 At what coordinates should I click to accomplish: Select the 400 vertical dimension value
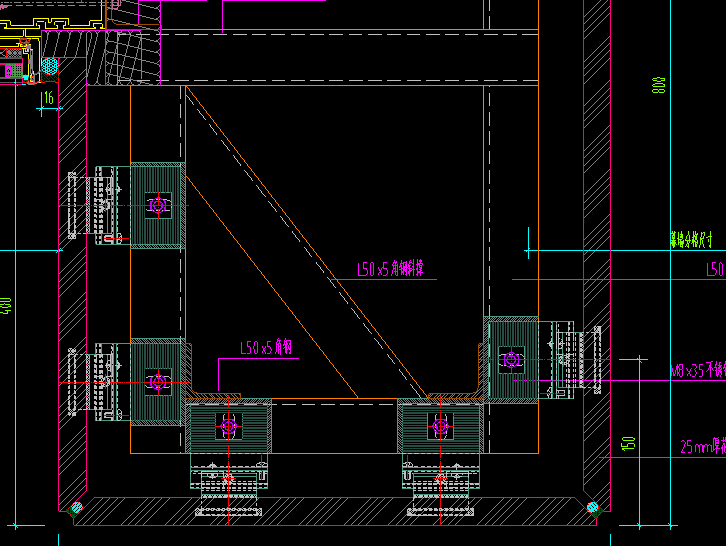click(x=6, y=306)
